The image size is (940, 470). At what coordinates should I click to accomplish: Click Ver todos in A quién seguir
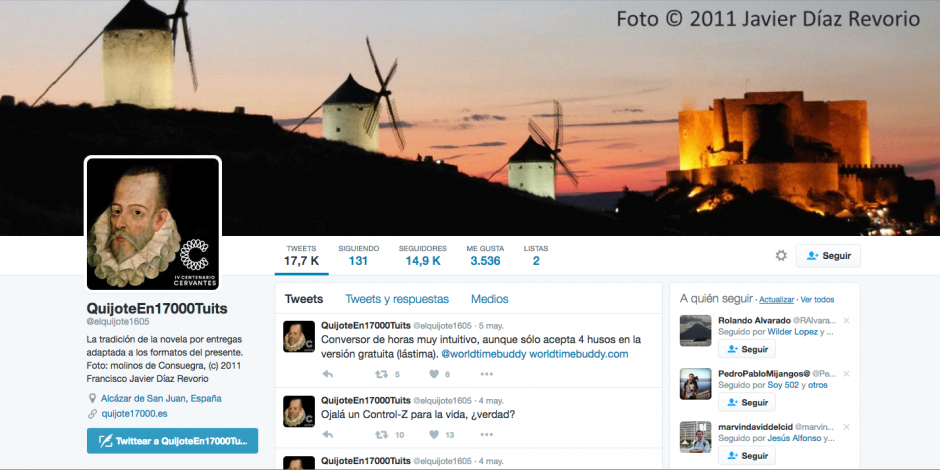click(x=817, y=300)
